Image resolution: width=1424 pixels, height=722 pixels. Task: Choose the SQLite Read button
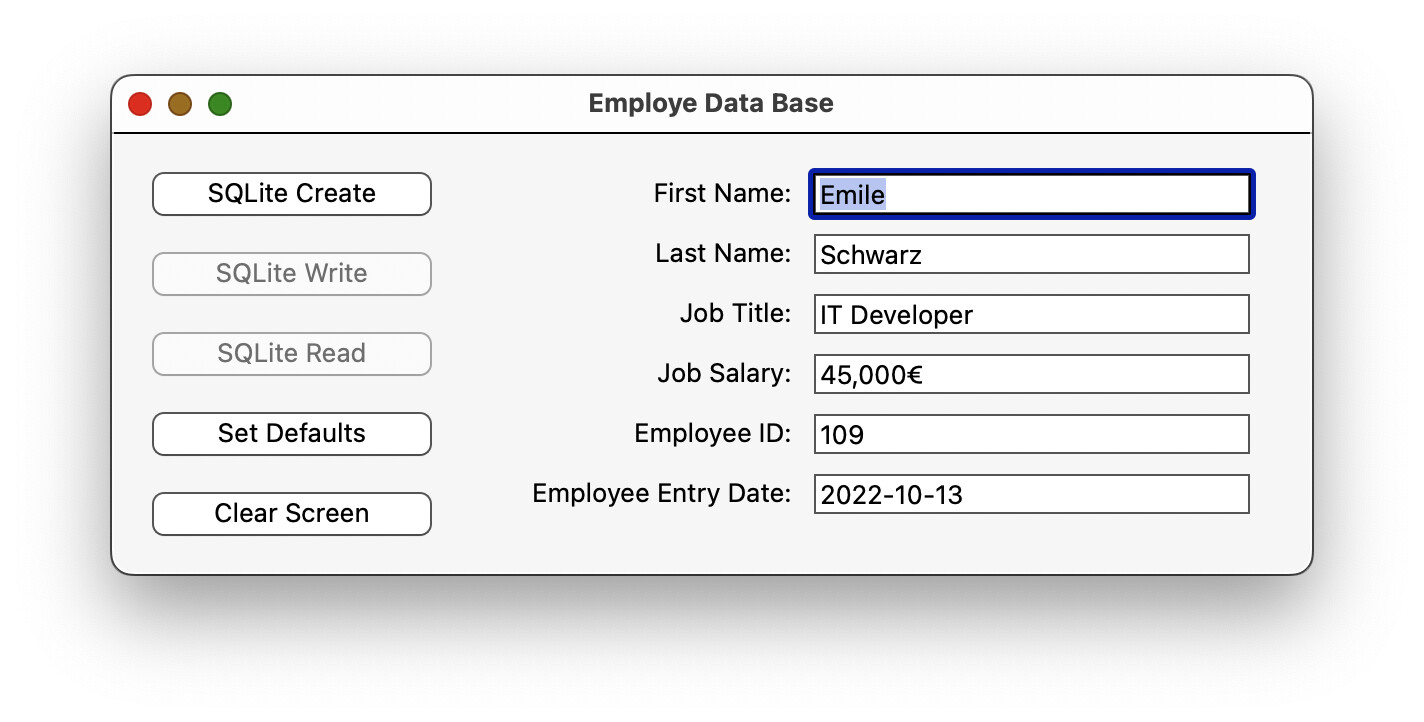tap(291, 354)
